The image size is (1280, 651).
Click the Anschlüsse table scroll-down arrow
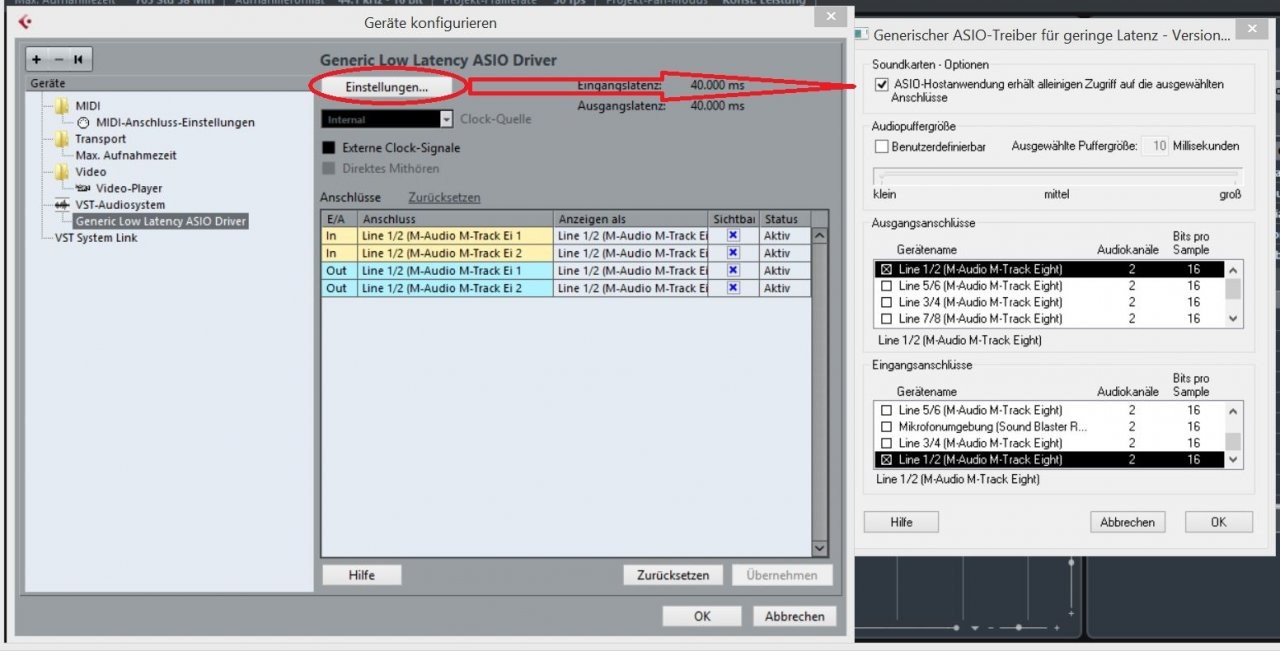point(820,549)
